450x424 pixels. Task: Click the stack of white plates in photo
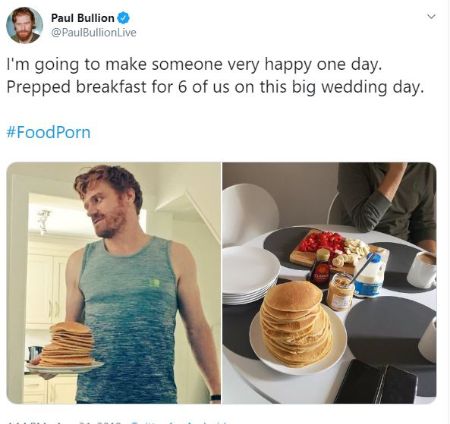pos(250,277)
